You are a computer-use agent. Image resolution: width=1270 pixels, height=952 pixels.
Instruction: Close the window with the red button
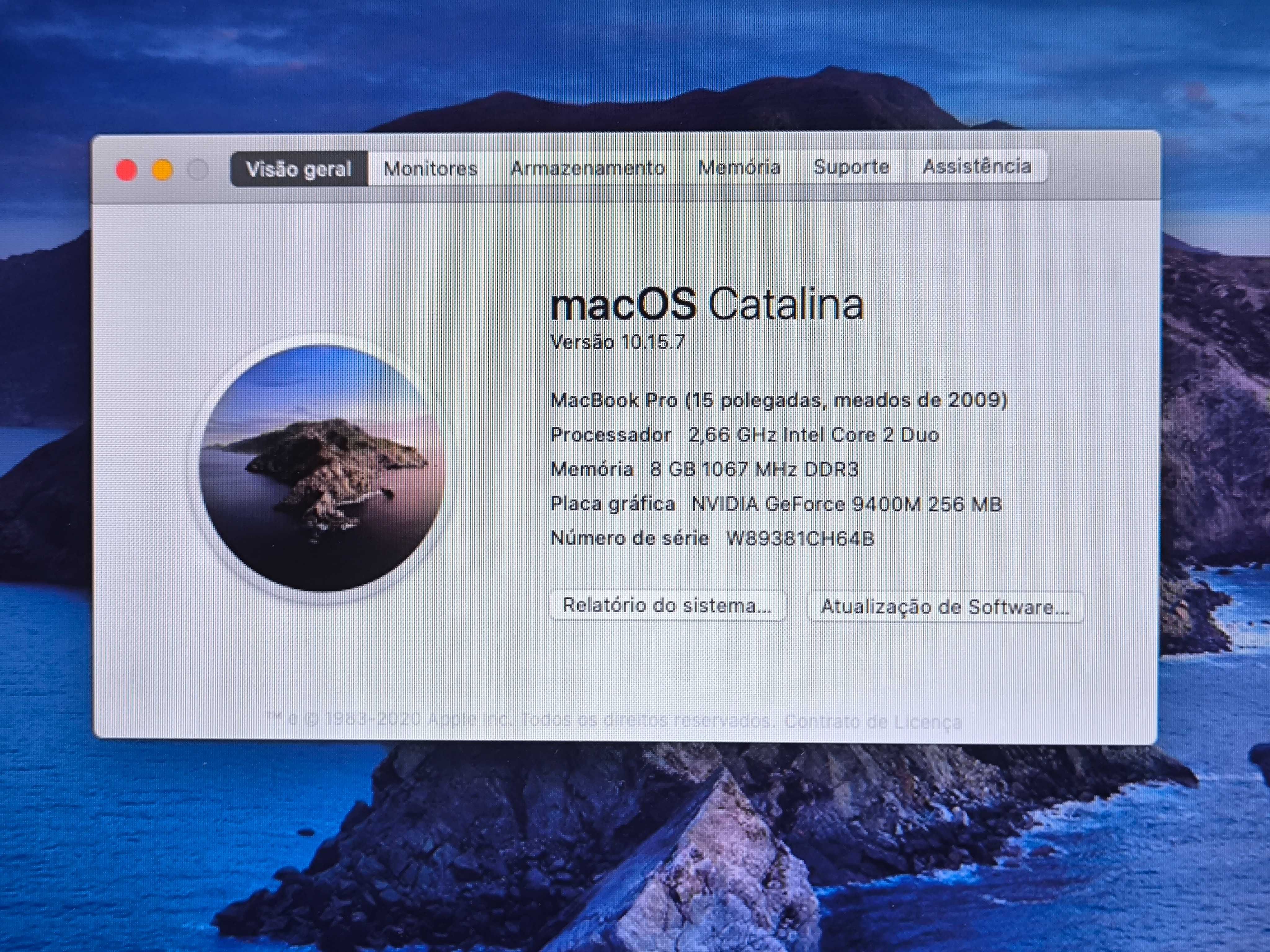click(126, 170)
